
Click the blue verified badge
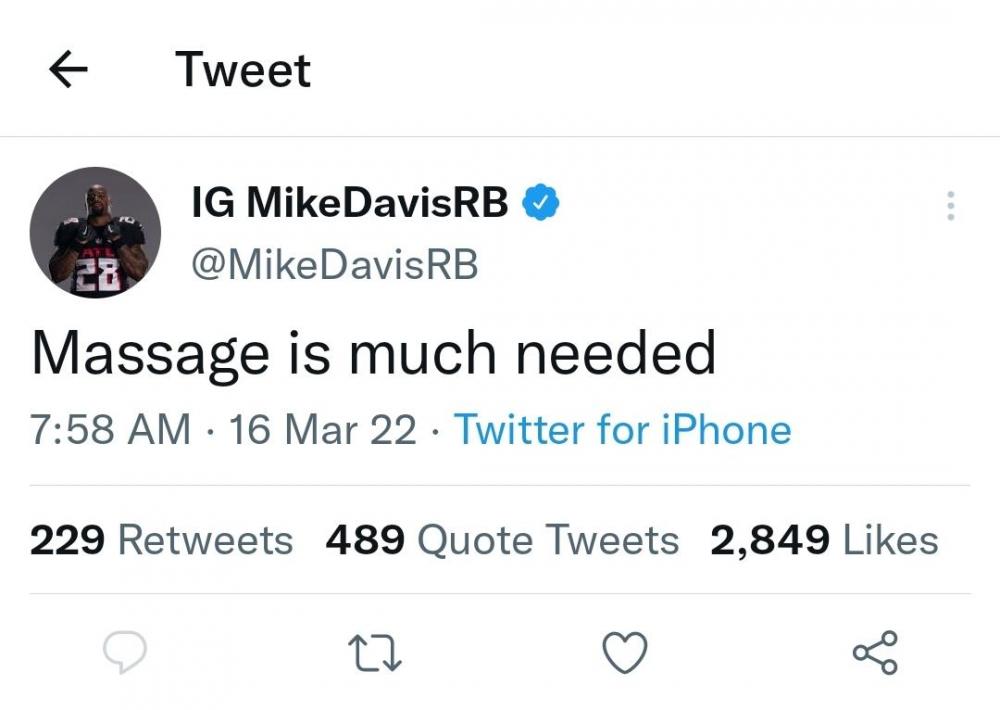[x=543, y=204]
